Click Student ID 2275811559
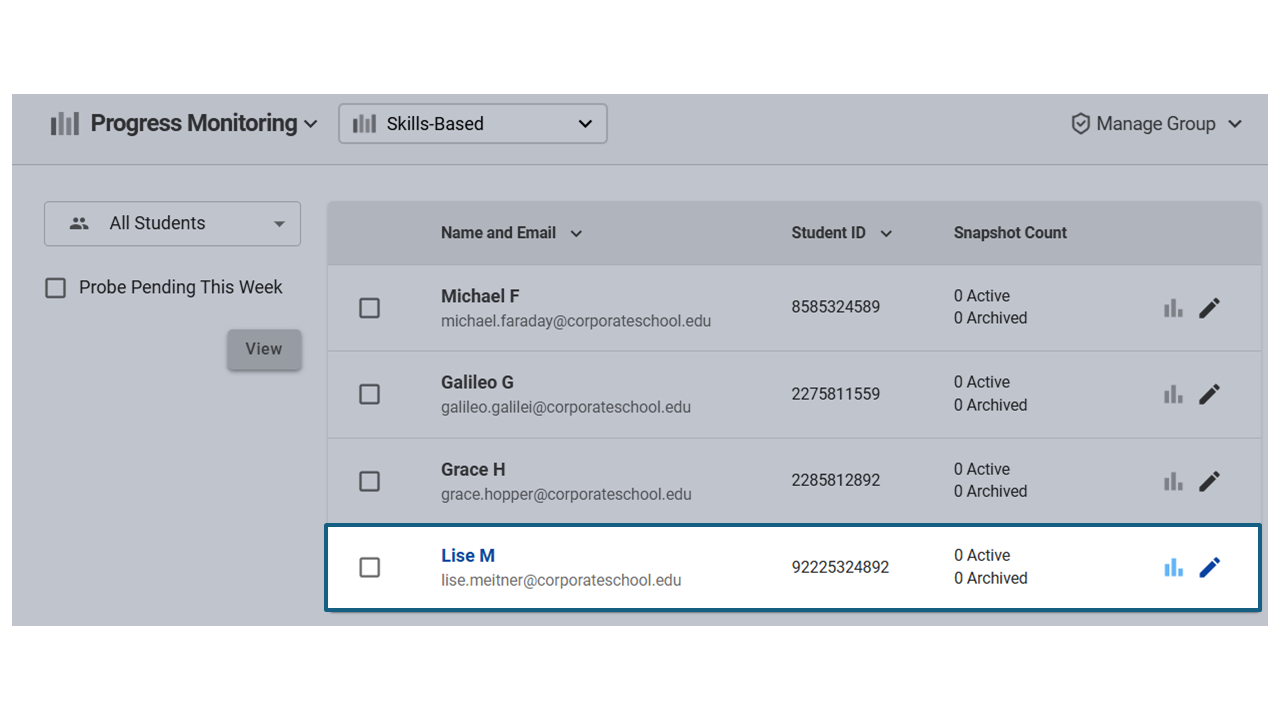The image size is (1280, 720). pyautogui.click(x=836, y=394)
